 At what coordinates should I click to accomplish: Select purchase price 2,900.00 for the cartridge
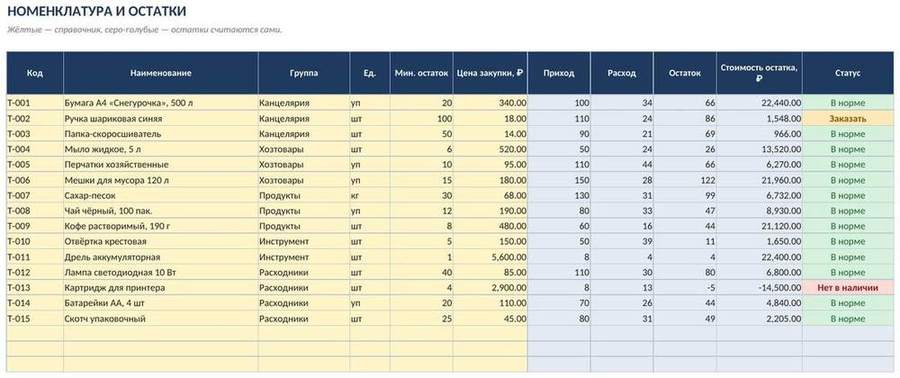pyautogui.click(x=490, y=287)
